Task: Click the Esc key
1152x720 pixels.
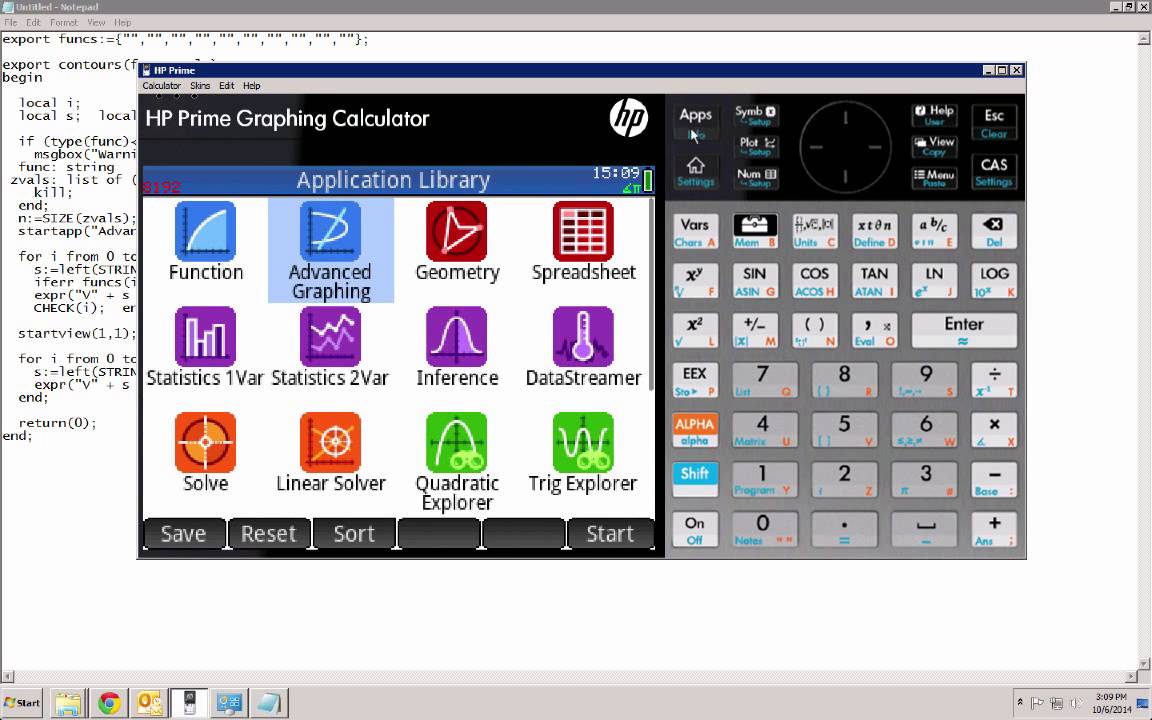Action: coord(994,122)
